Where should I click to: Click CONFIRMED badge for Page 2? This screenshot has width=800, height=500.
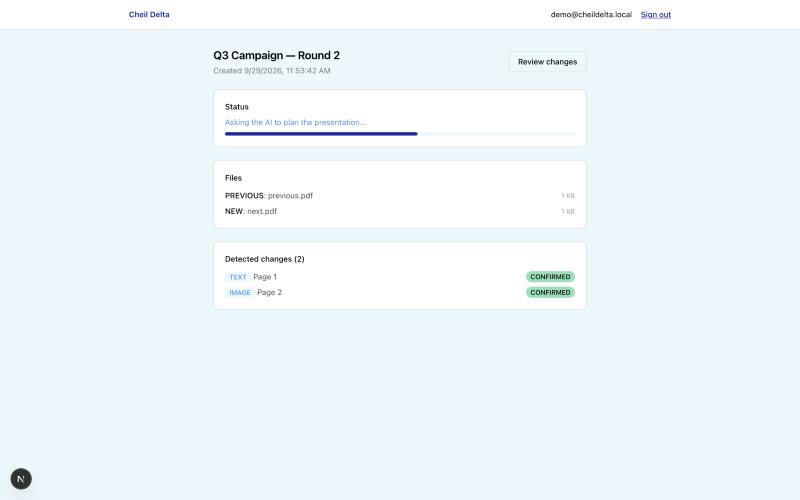(551, 292)
